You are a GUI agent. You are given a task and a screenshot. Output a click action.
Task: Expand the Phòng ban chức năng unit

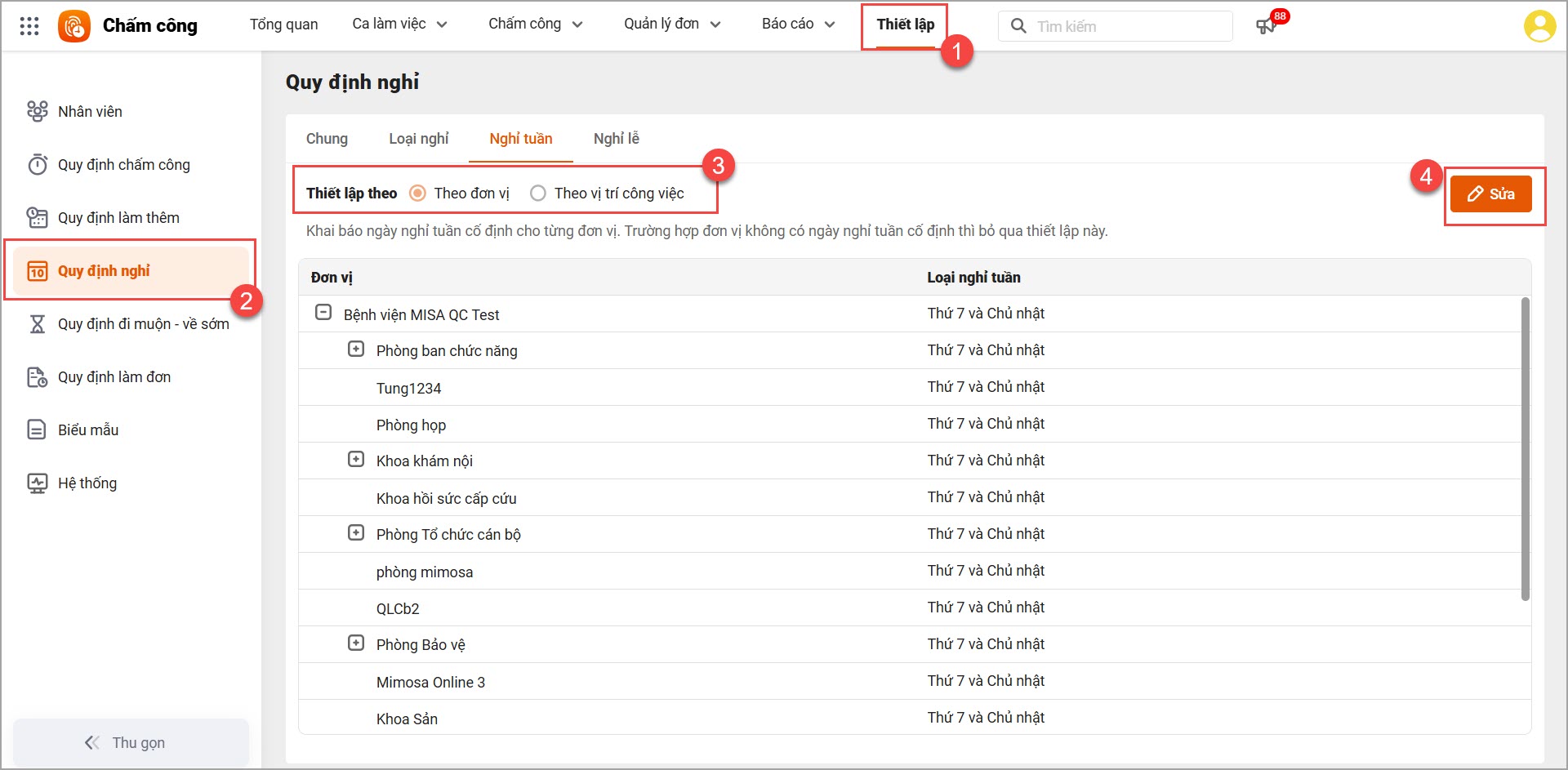[x=356, y=349]
